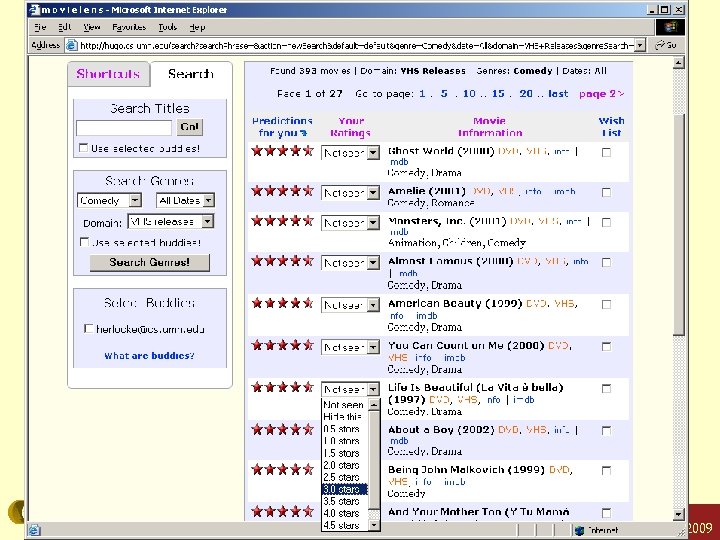Open imdb link for American Beauty
This screenshot has height=540, width=720.
tap(427, 316)
